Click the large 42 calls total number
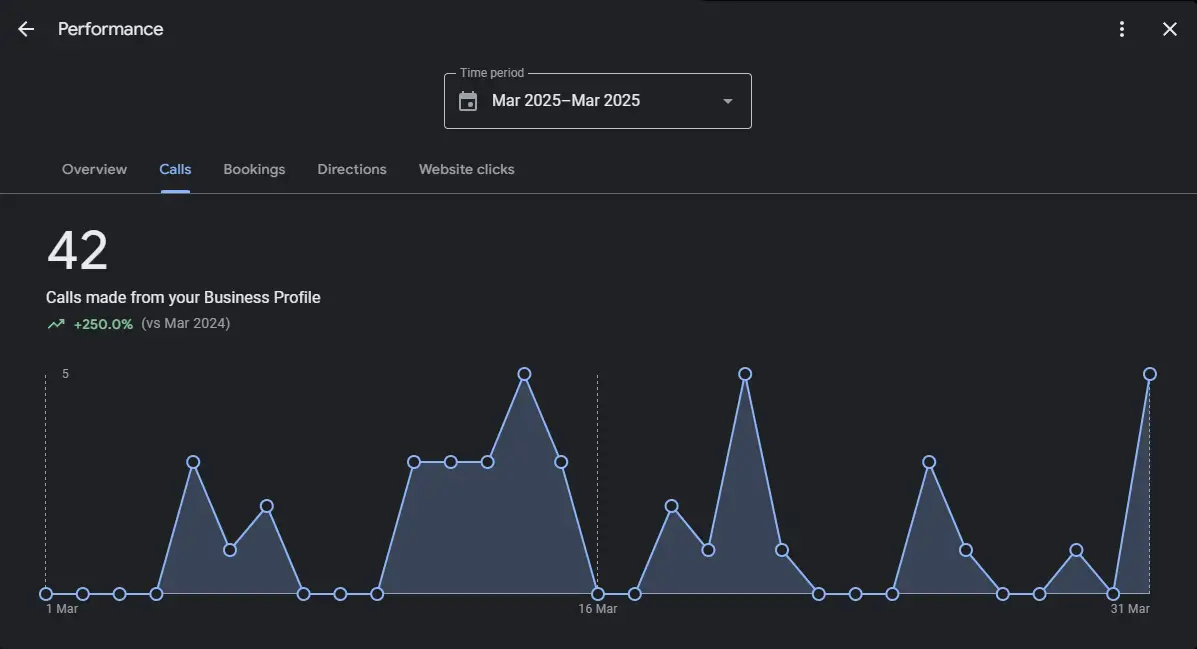This screenshot has height=649, width=1197. 77,251
